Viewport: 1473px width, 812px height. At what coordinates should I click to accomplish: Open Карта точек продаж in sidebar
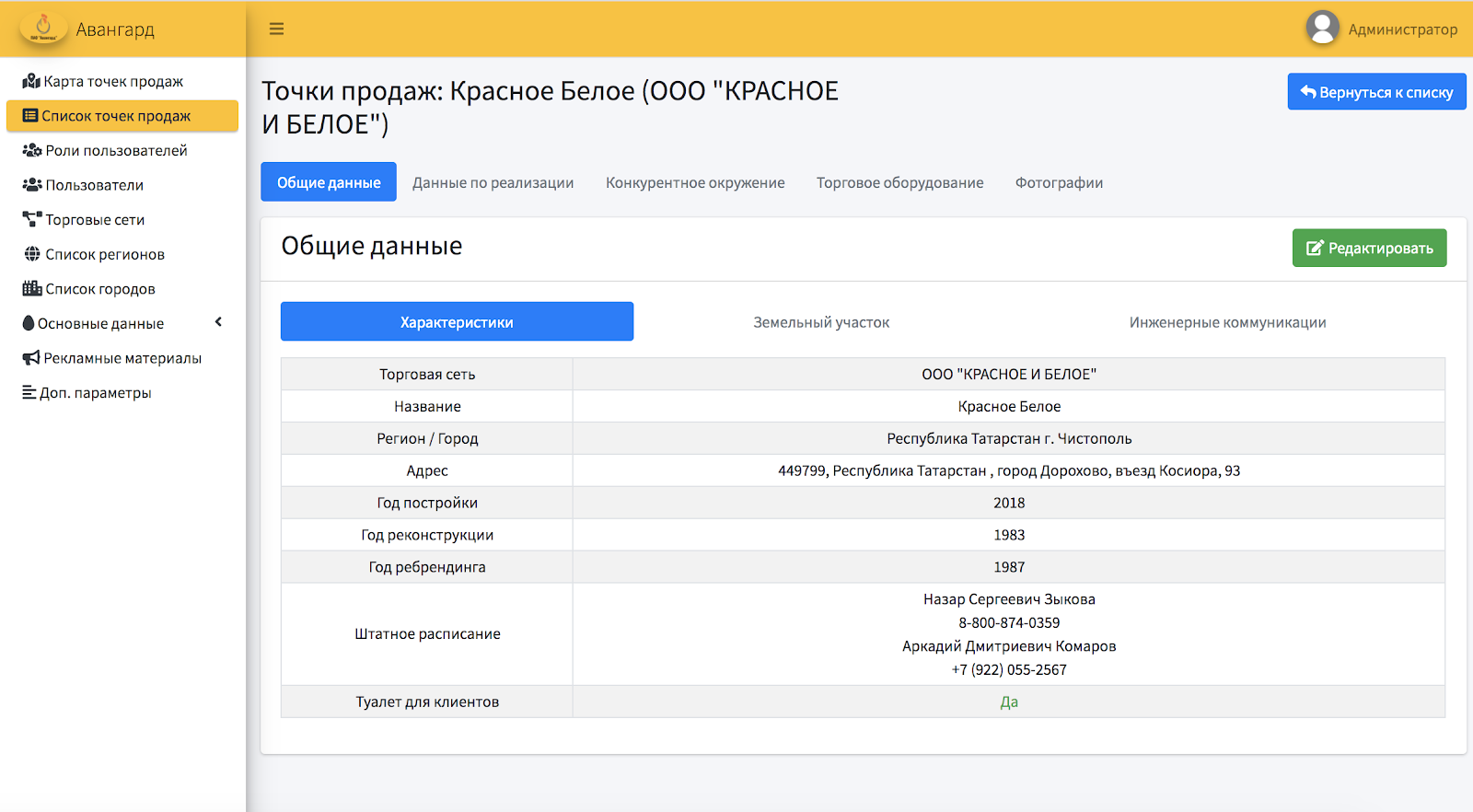[x=122, y=81]
